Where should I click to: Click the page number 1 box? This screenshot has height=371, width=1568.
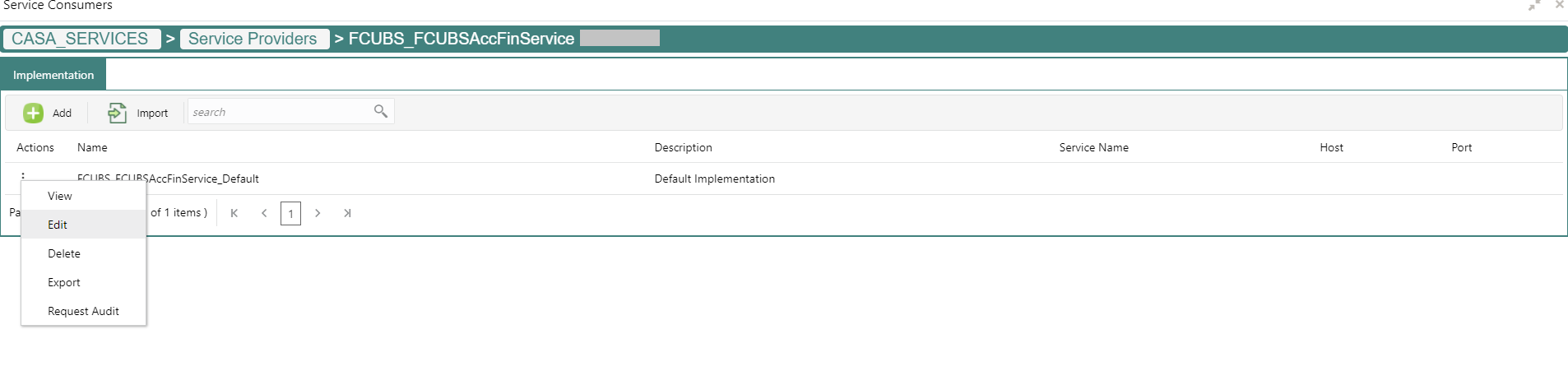click(x=290, y=213)
